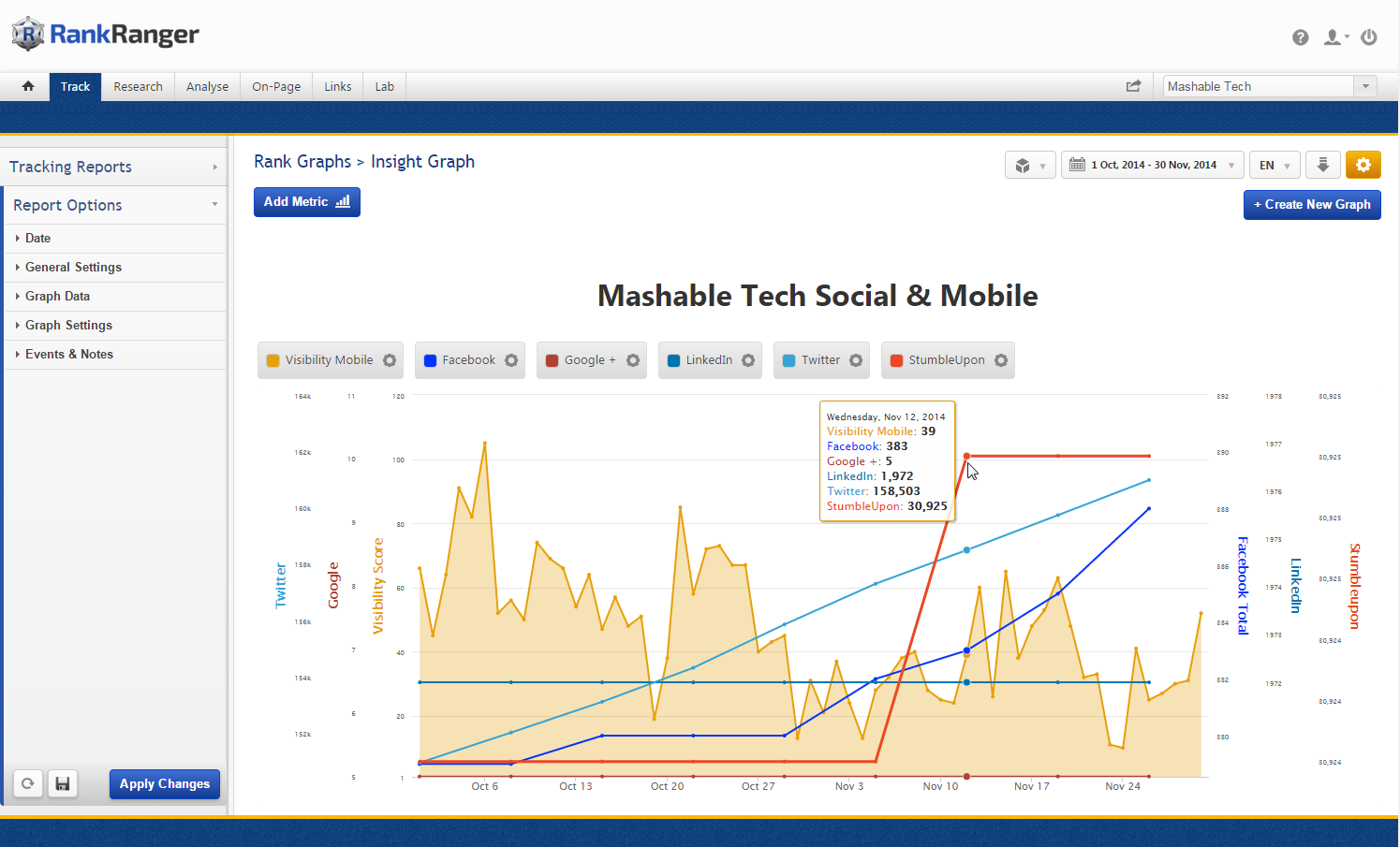This screenshot has width=1400, height=847.
Task: Click the Twitter axis label
Action: click(280, 586)
